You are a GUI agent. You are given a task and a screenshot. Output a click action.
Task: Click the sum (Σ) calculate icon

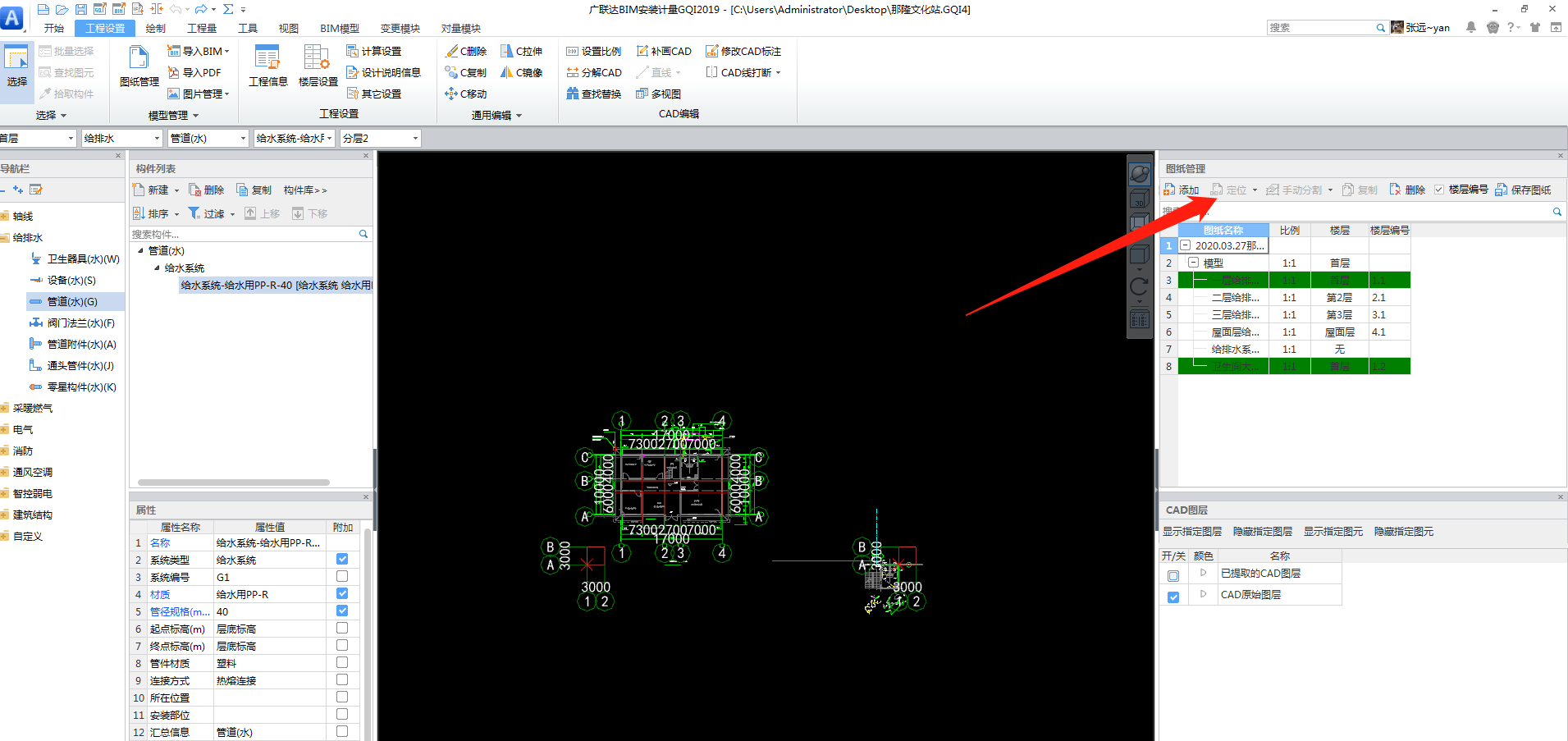pos(228,9)
